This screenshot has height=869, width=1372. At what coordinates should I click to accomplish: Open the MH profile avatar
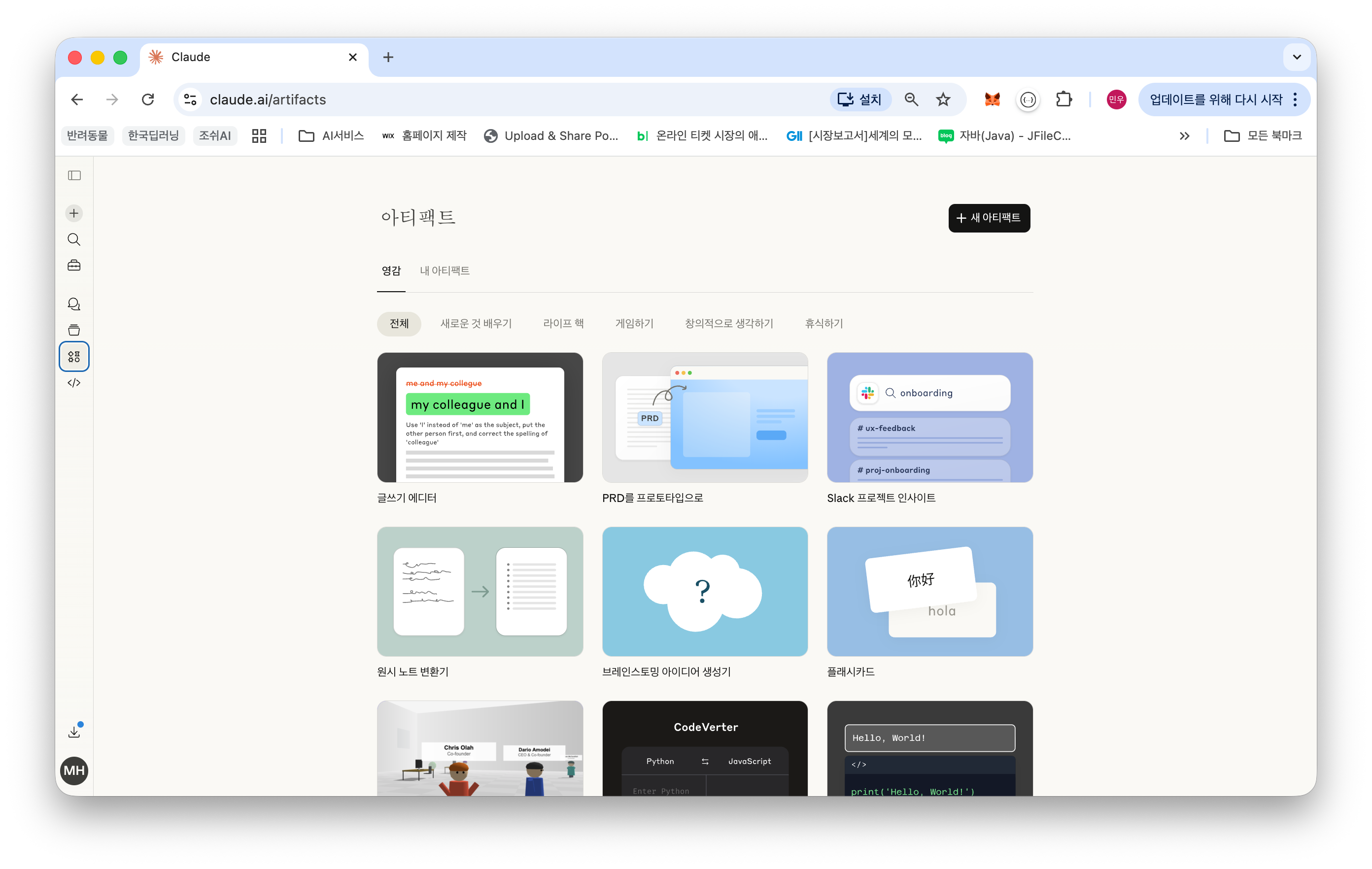[74, 770]
